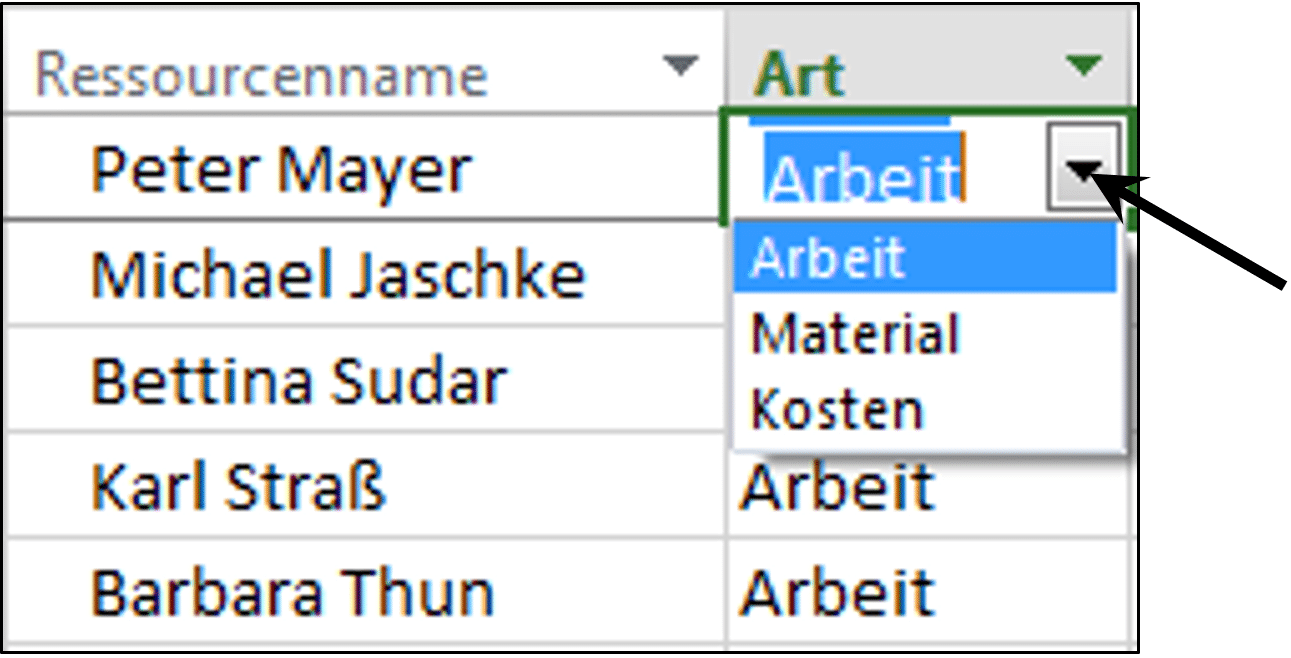Image resolution: width=1291 pixels, height=658 pixels.
Task: Choose Arbeit in the dropdown list
Action: click(x=925, y=257)
